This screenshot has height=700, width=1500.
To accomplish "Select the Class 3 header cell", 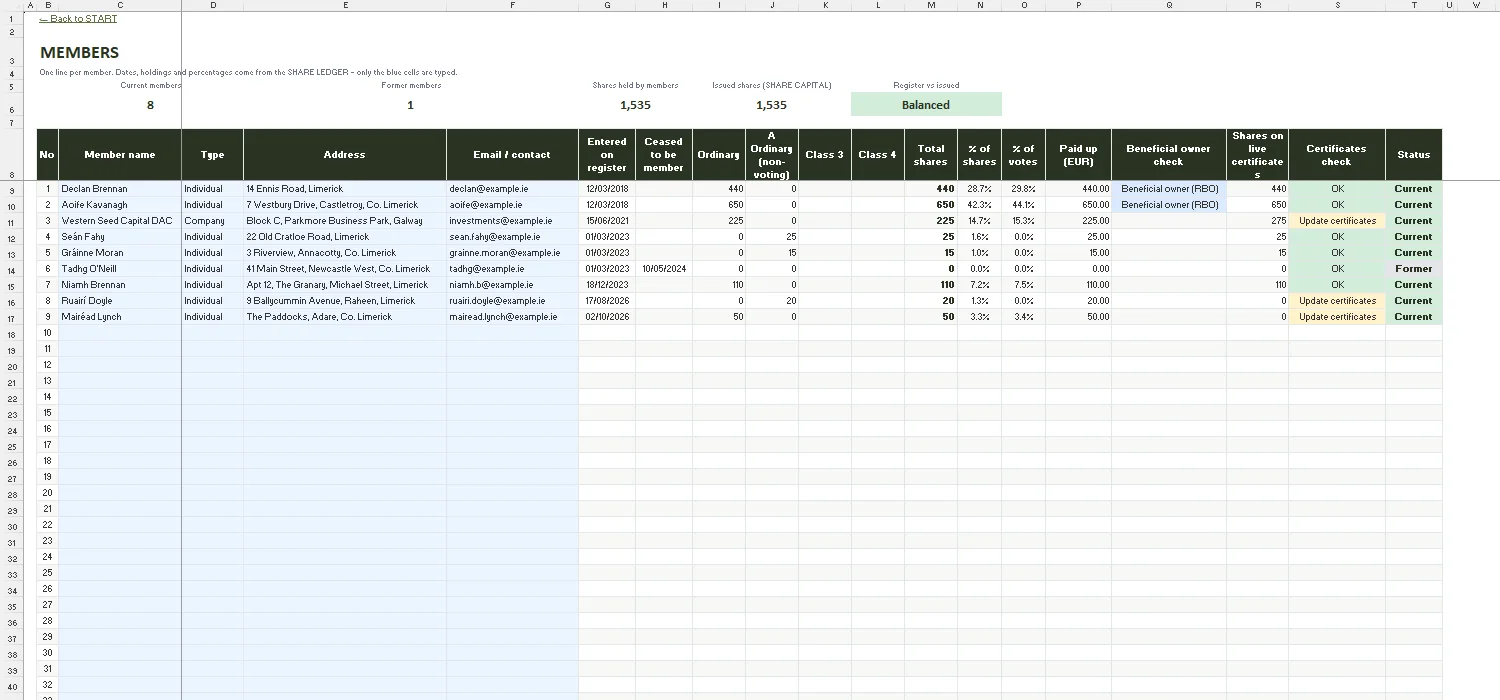I will (825, 155).
